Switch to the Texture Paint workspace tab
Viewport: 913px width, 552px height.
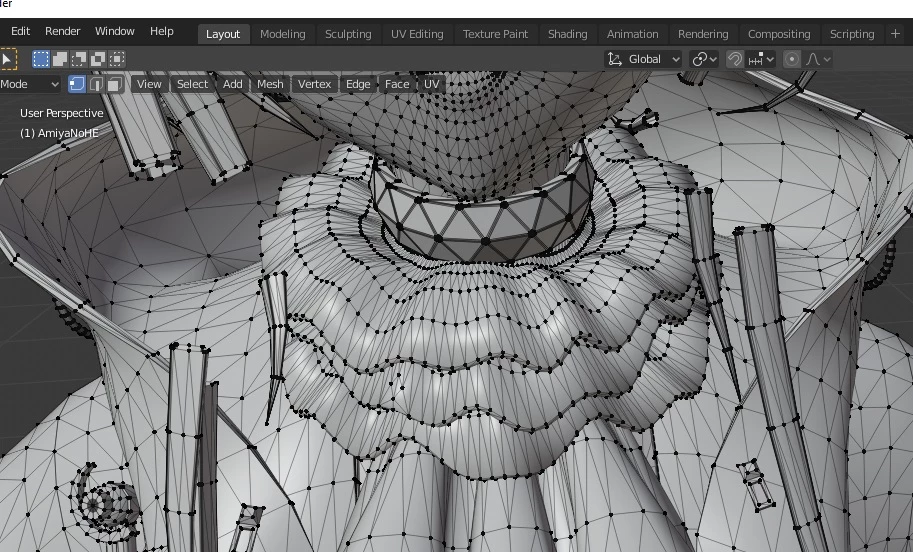click(x=496, y=34)
